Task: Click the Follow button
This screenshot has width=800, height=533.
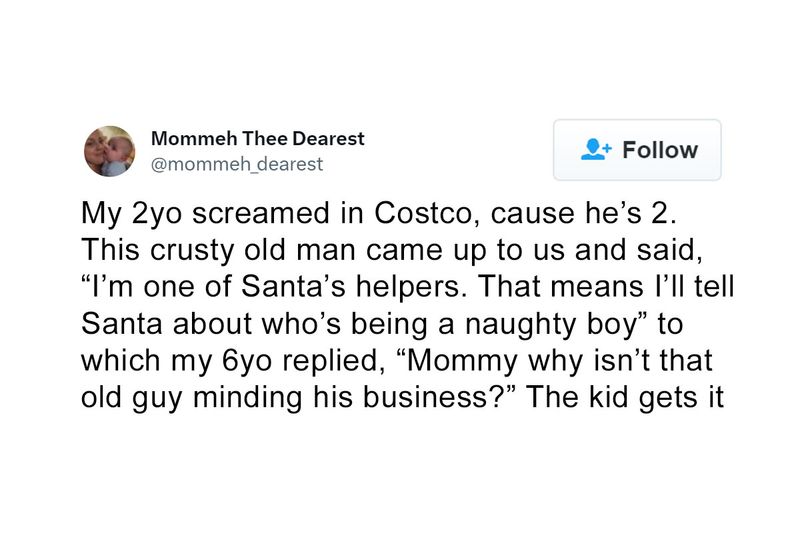Action: click(x=637, y=150)
